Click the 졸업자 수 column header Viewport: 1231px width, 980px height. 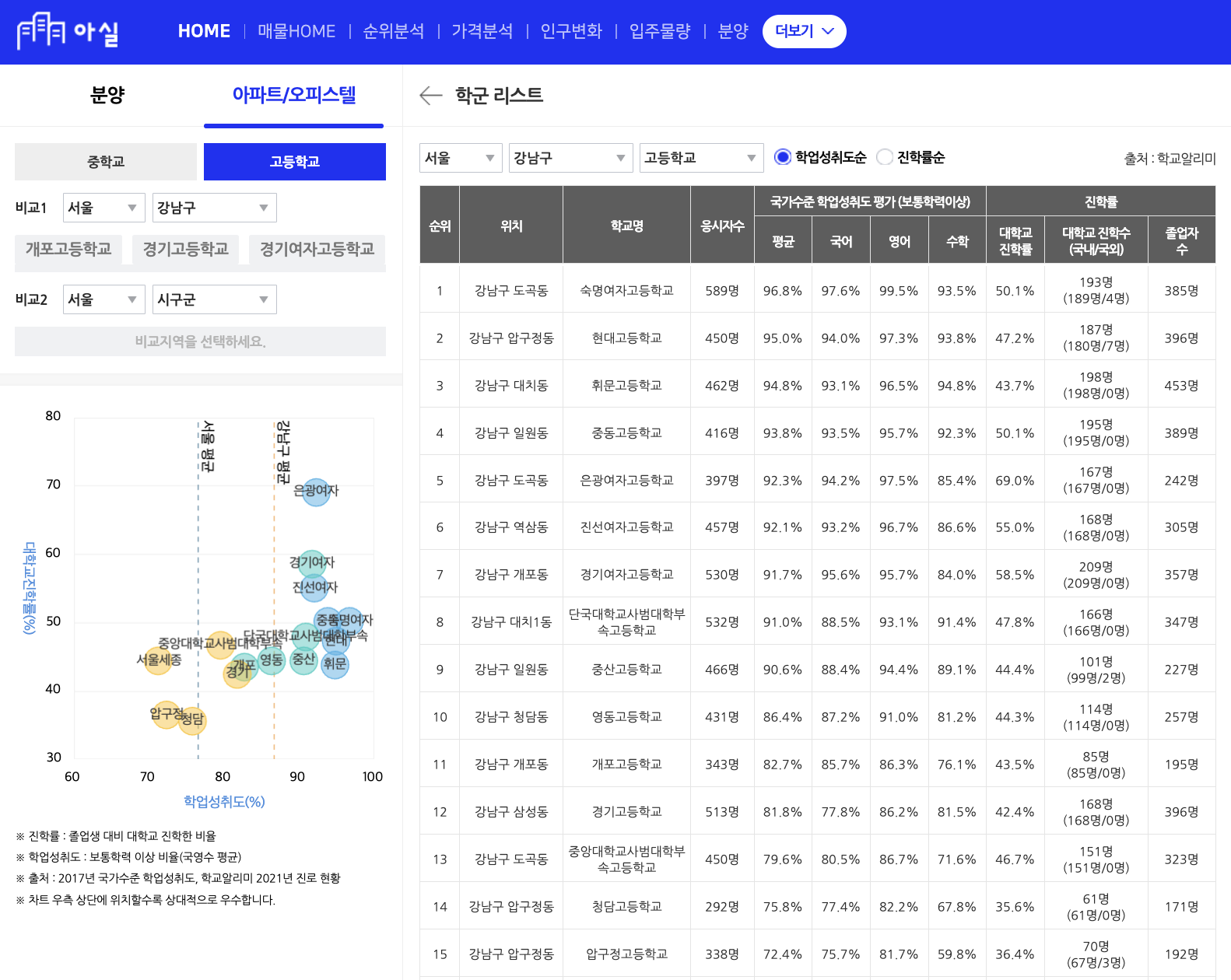pyautogui.click(x=1181, y=241)
